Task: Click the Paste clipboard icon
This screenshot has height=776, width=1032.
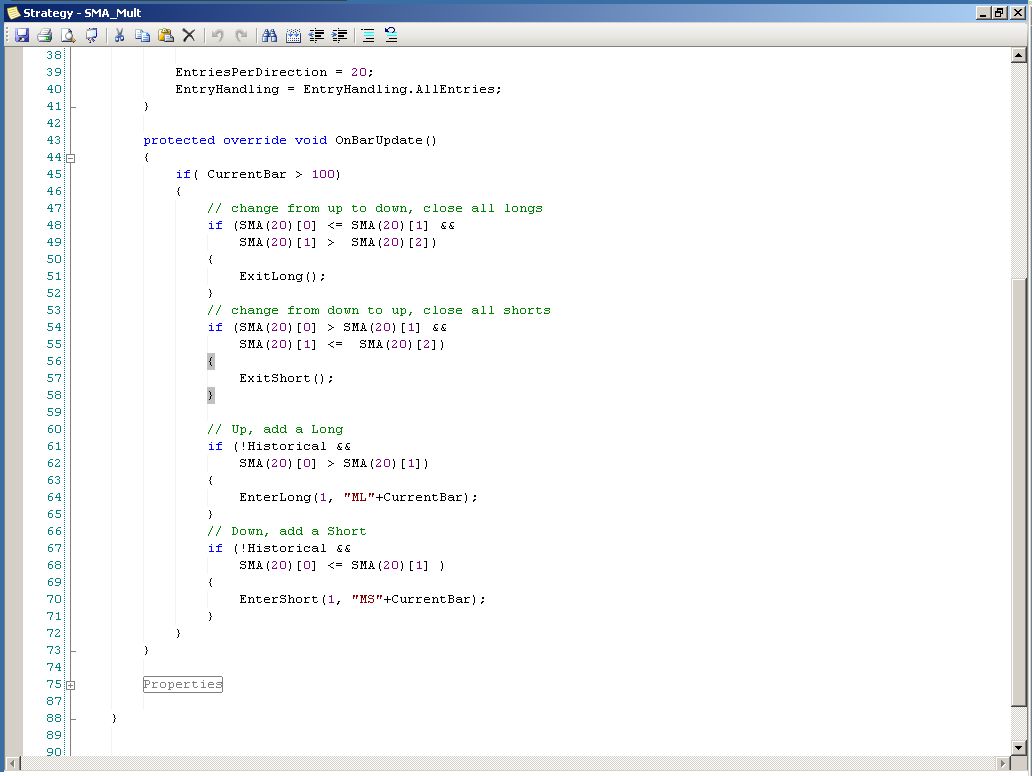Action: coord(166,36)
